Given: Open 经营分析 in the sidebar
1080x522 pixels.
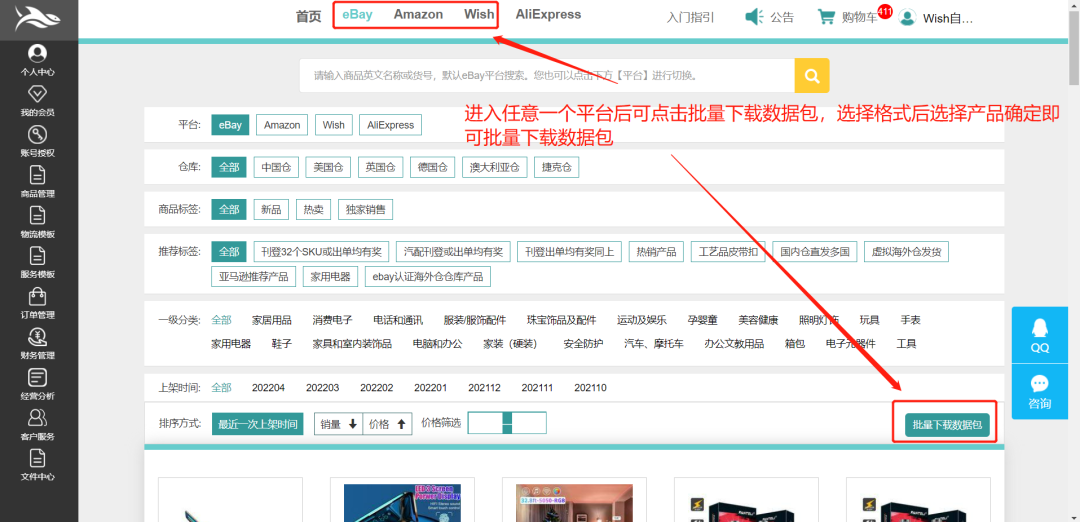Looking at the screenshot, I should tap(38, 384).
